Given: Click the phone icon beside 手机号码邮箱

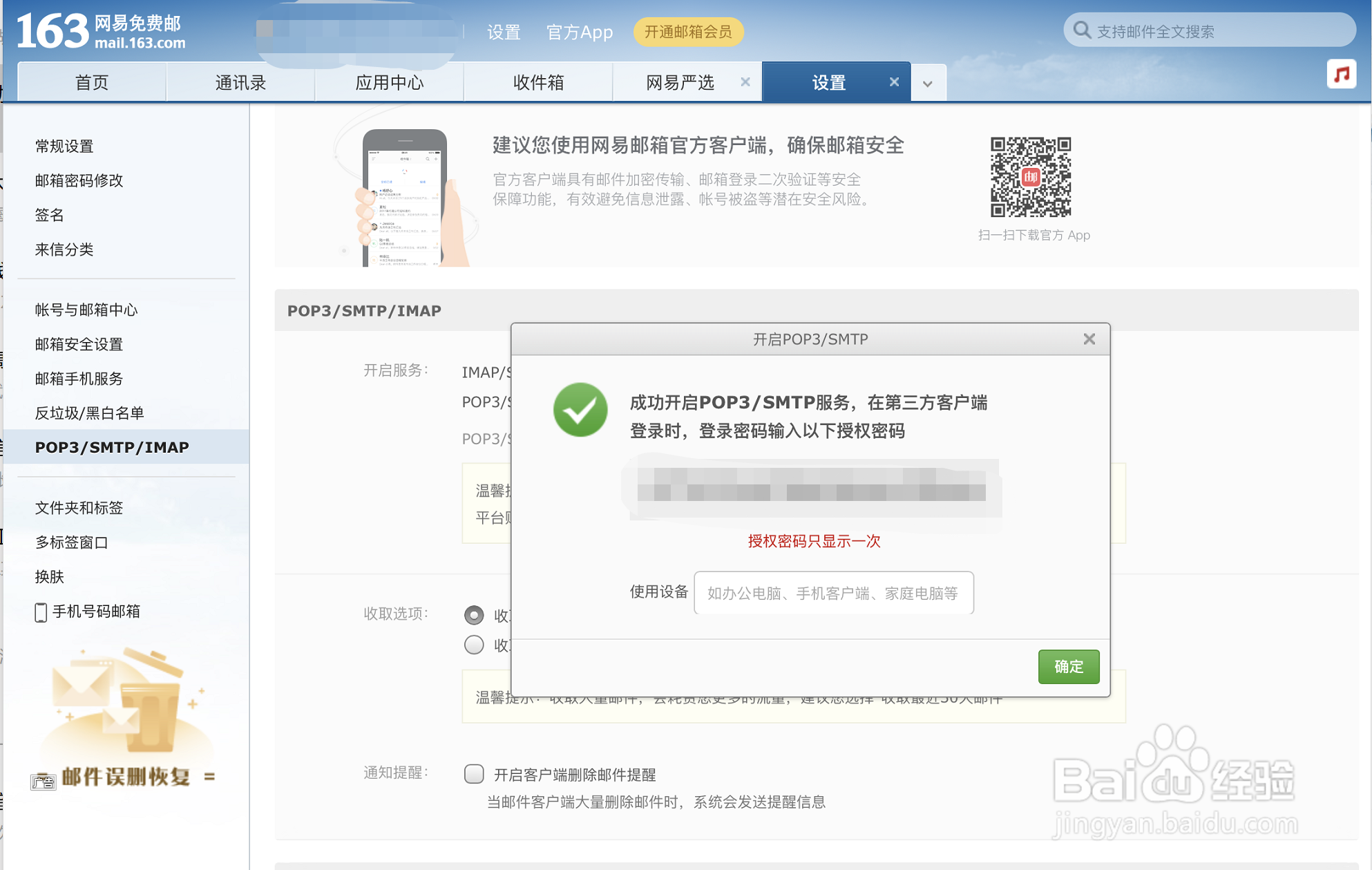Looking at the screenshot, I should point(41,612).
